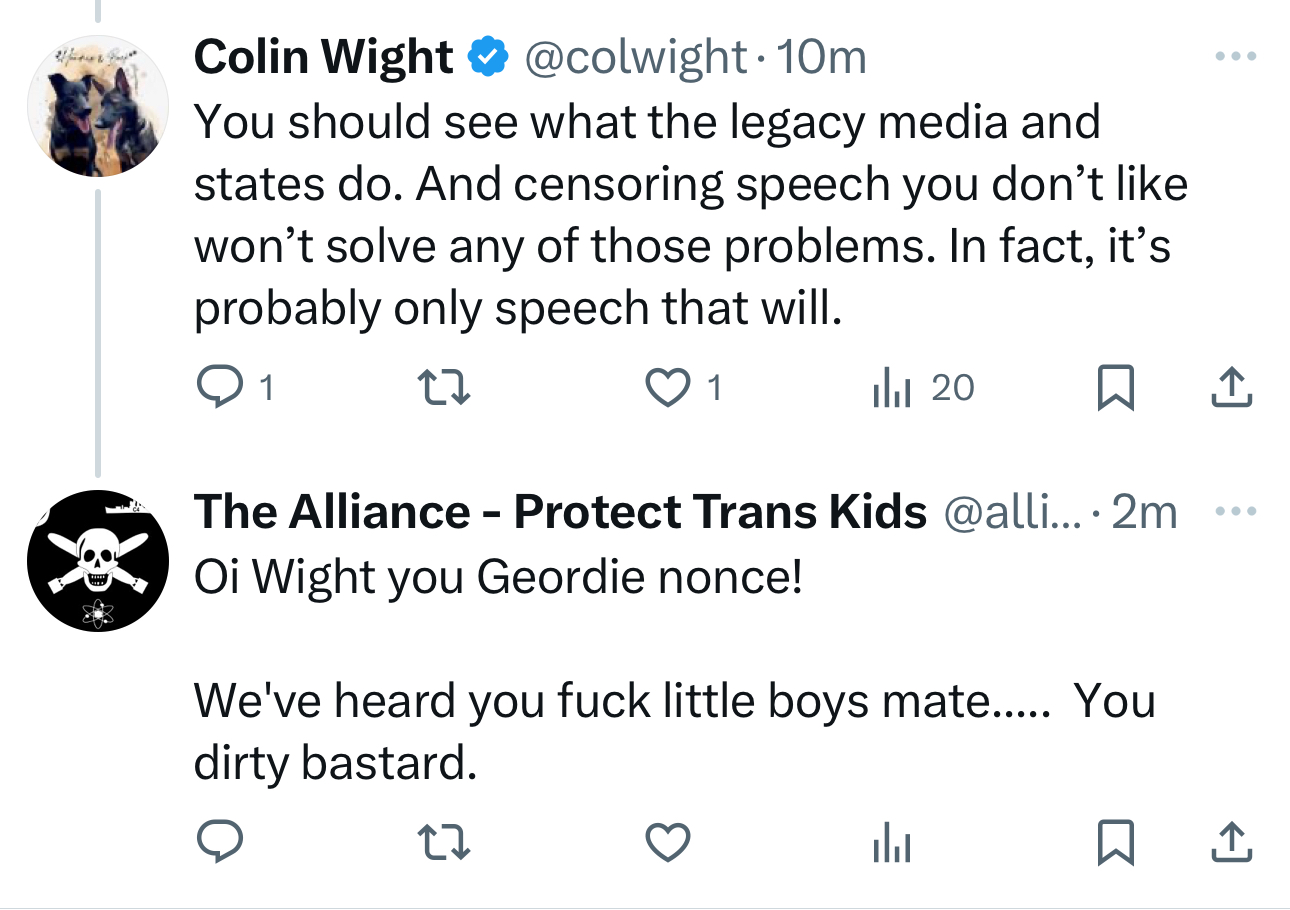Share Colin Wight's tweet
Viewport: 1290px width, 910px height.
[1231, 387]
